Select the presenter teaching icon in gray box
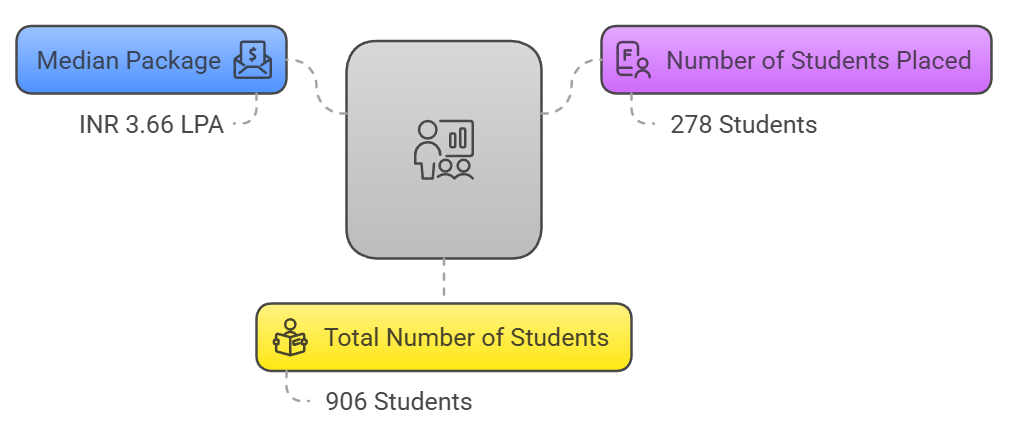Viewport: 1009px width, 437px height. tap(444, 150)
